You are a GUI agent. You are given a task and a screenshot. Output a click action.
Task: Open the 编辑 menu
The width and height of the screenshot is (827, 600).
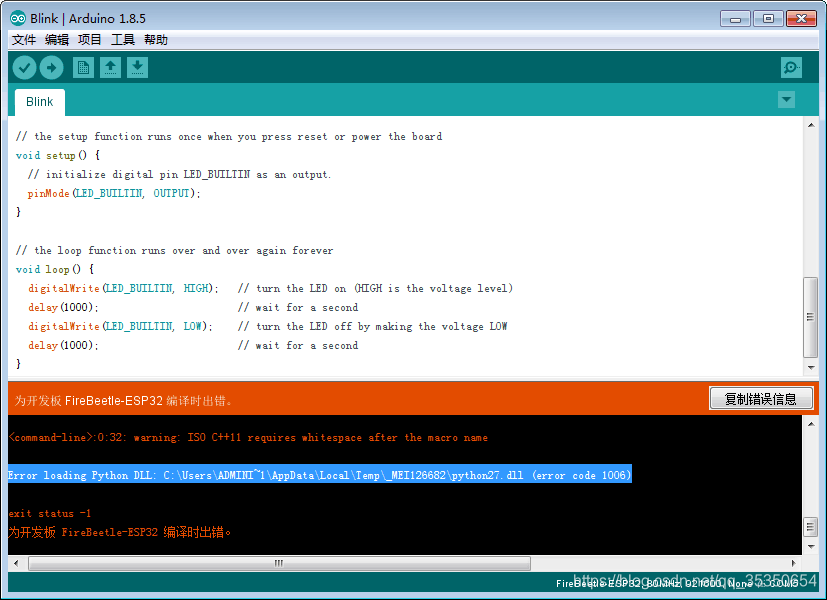(57, 40)
